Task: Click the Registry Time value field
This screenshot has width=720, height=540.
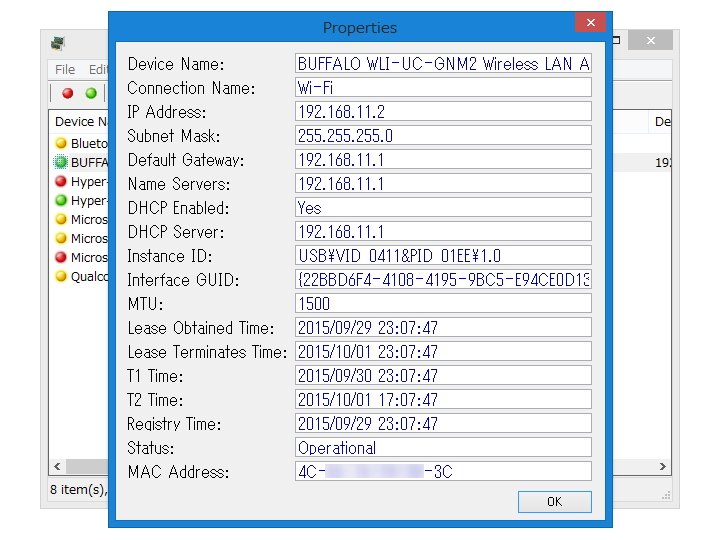Action: coord(443,423)
